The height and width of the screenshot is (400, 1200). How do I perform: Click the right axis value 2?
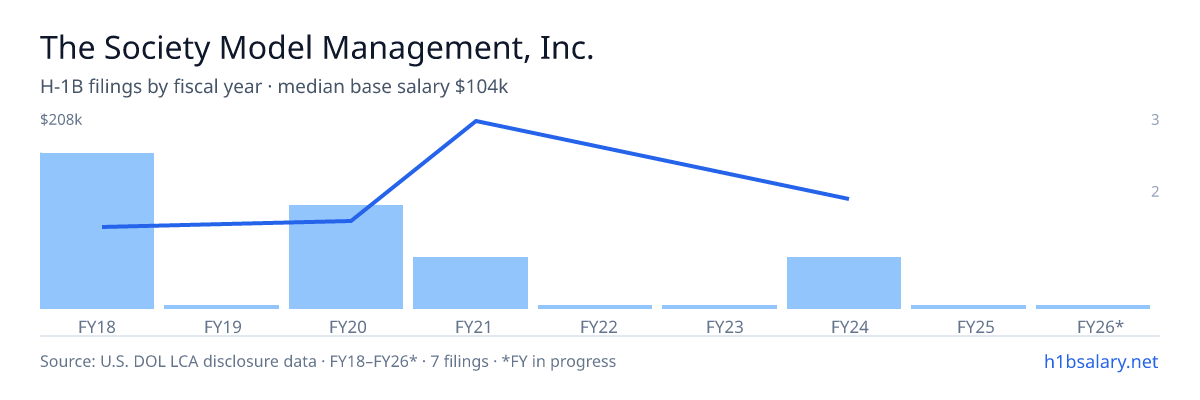[x=1155, y=191]
